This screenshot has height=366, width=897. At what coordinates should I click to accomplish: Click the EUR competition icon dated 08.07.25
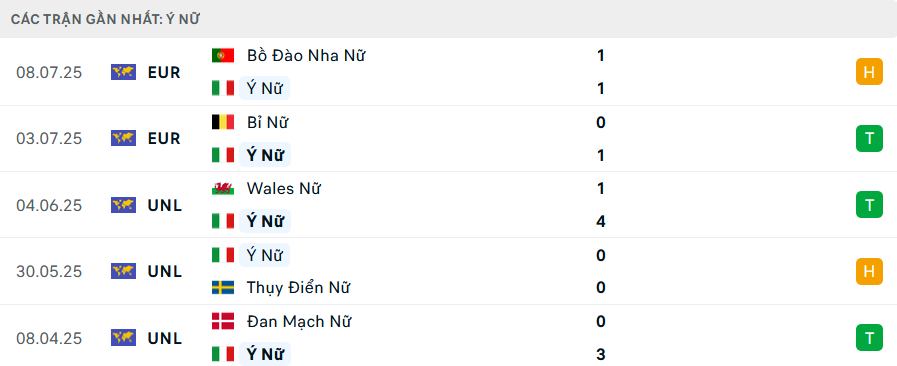tap(124, 72)
